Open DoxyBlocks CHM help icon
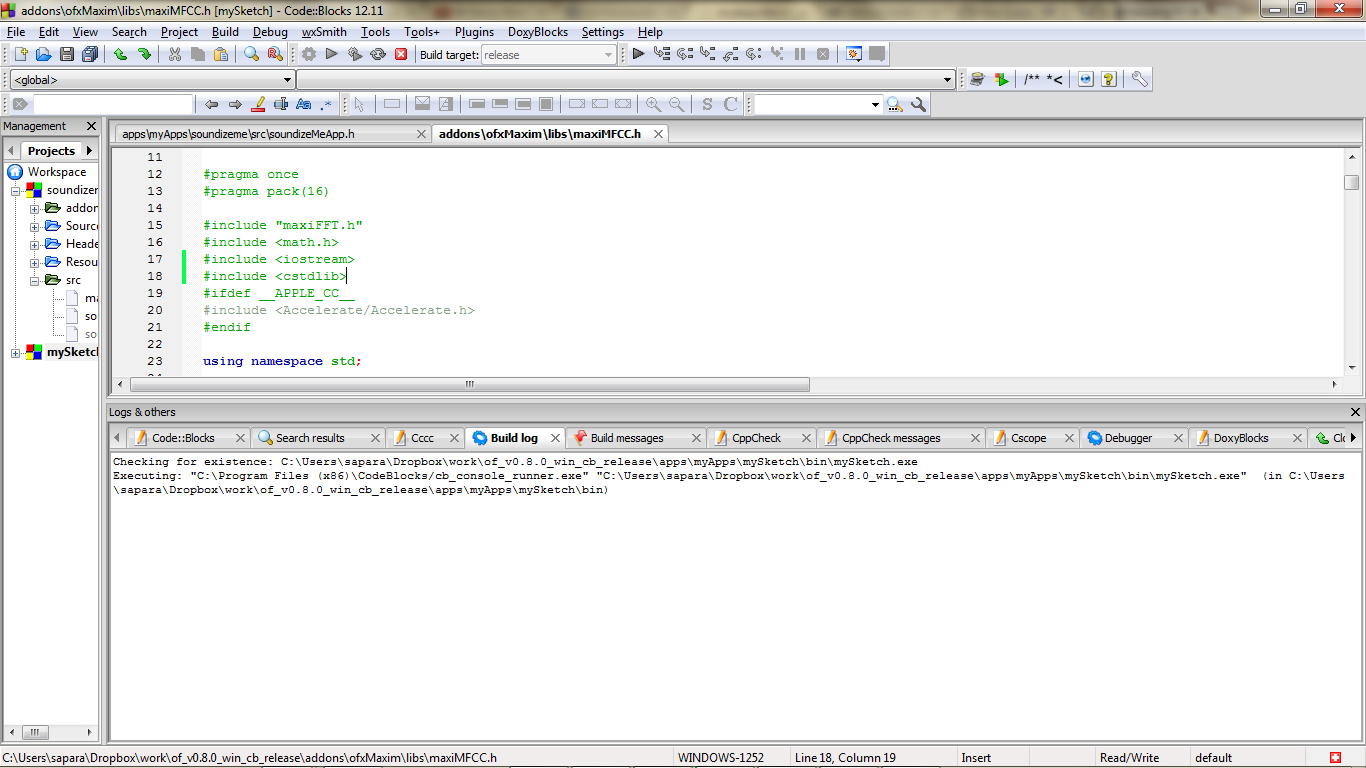Screen dimensions: 1366x768 [x=1109, y=79]
